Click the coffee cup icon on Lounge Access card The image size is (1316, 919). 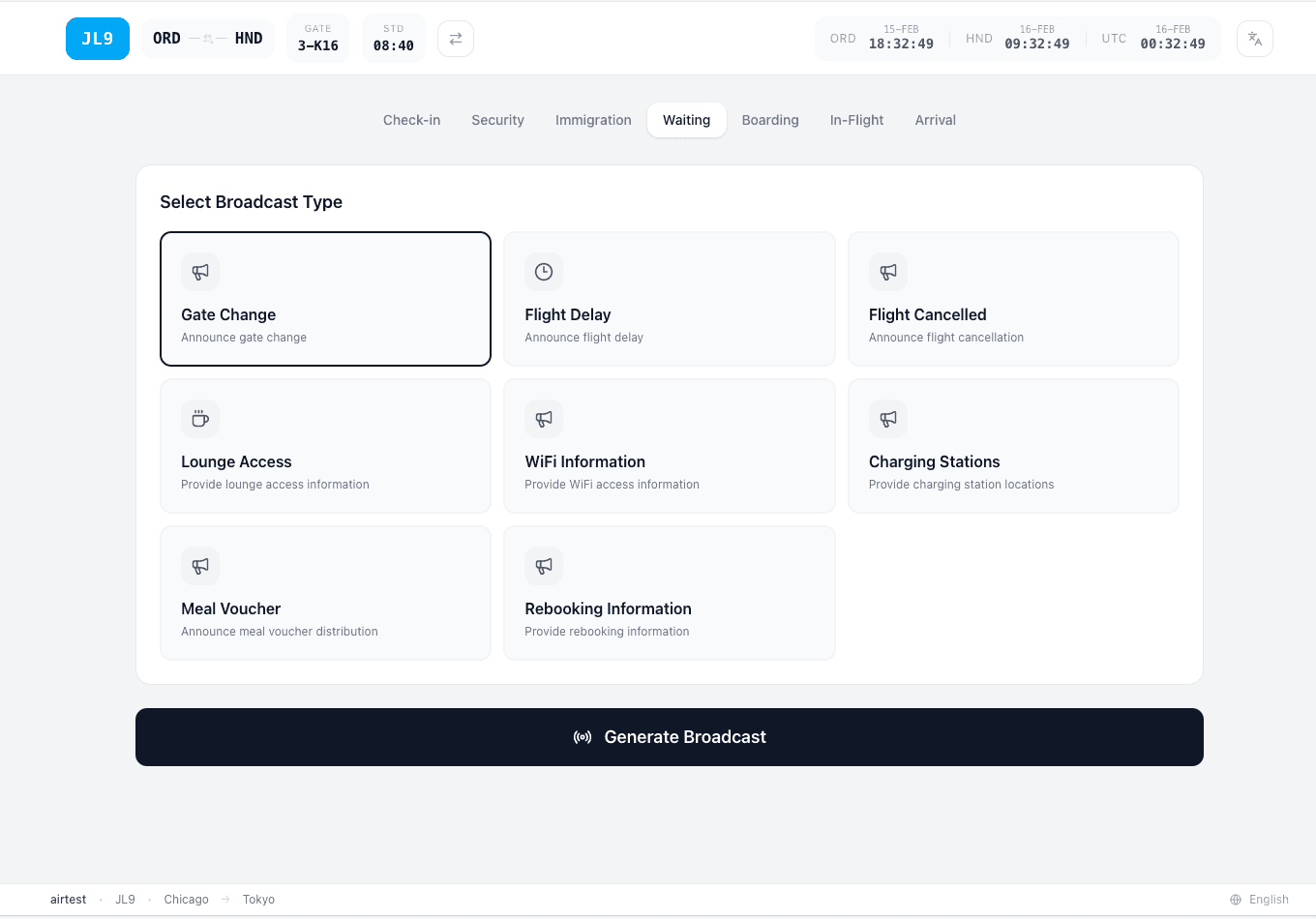tap(199, 419)
